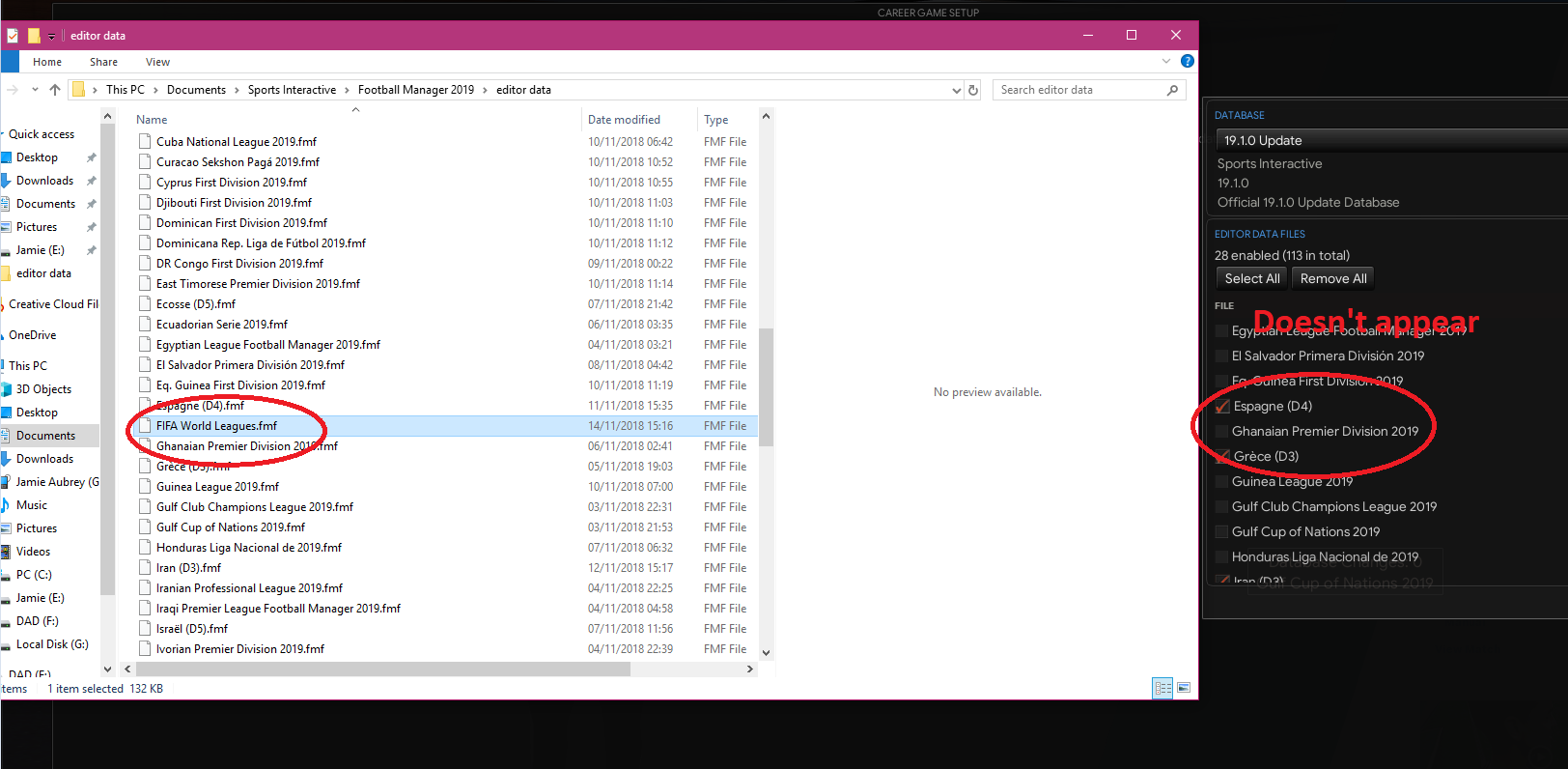
Task: Go up one folder level arrow
Action: pos(55,90)
